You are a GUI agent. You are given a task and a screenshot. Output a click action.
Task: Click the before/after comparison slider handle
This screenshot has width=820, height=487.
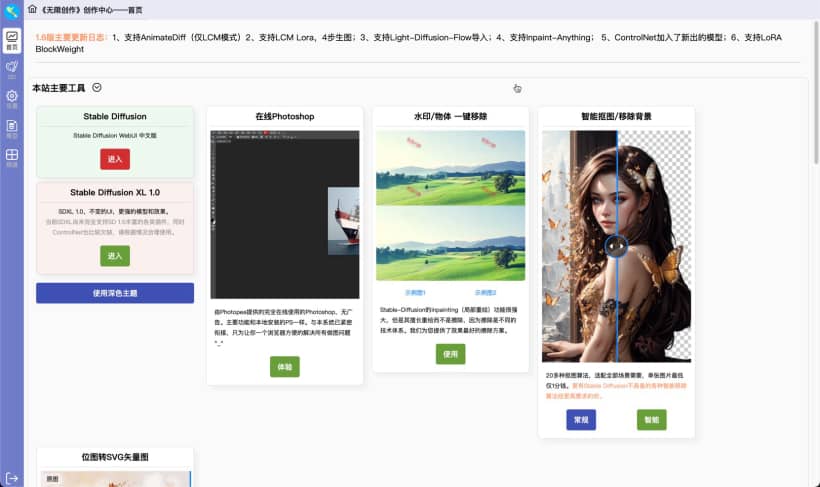(617, 246)
